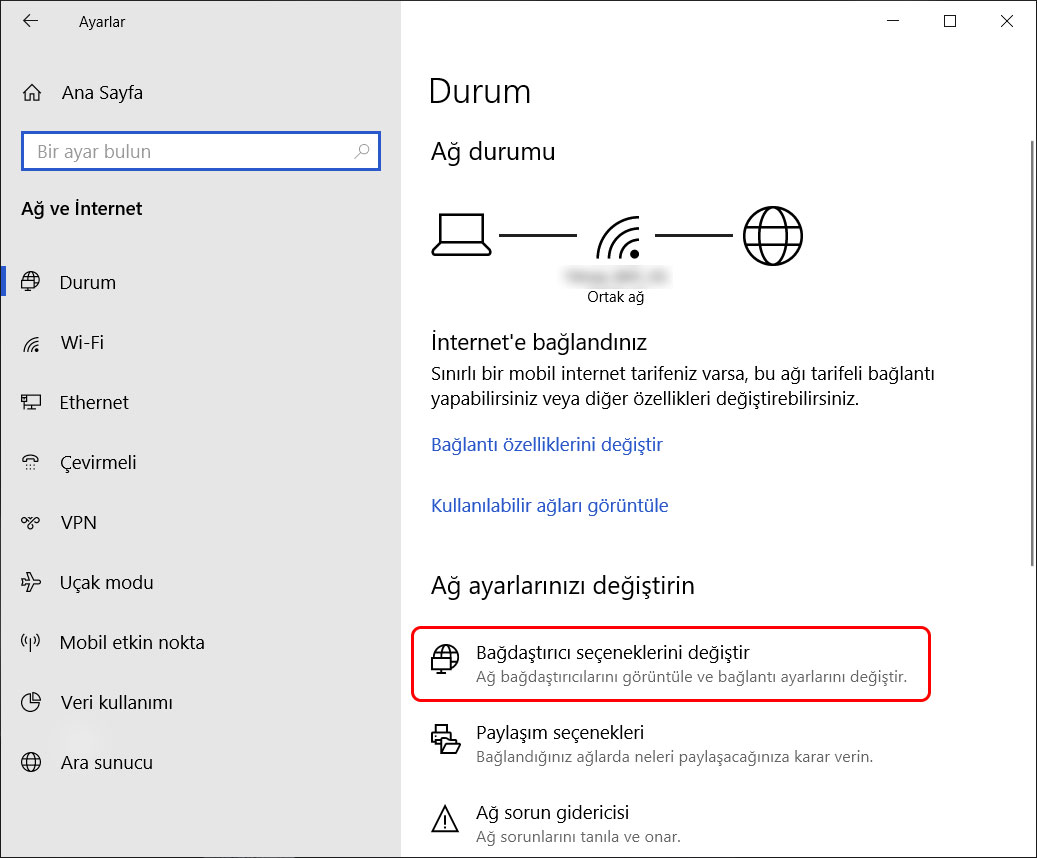
Task: Click the search magnifier icon
Action: 362,152
